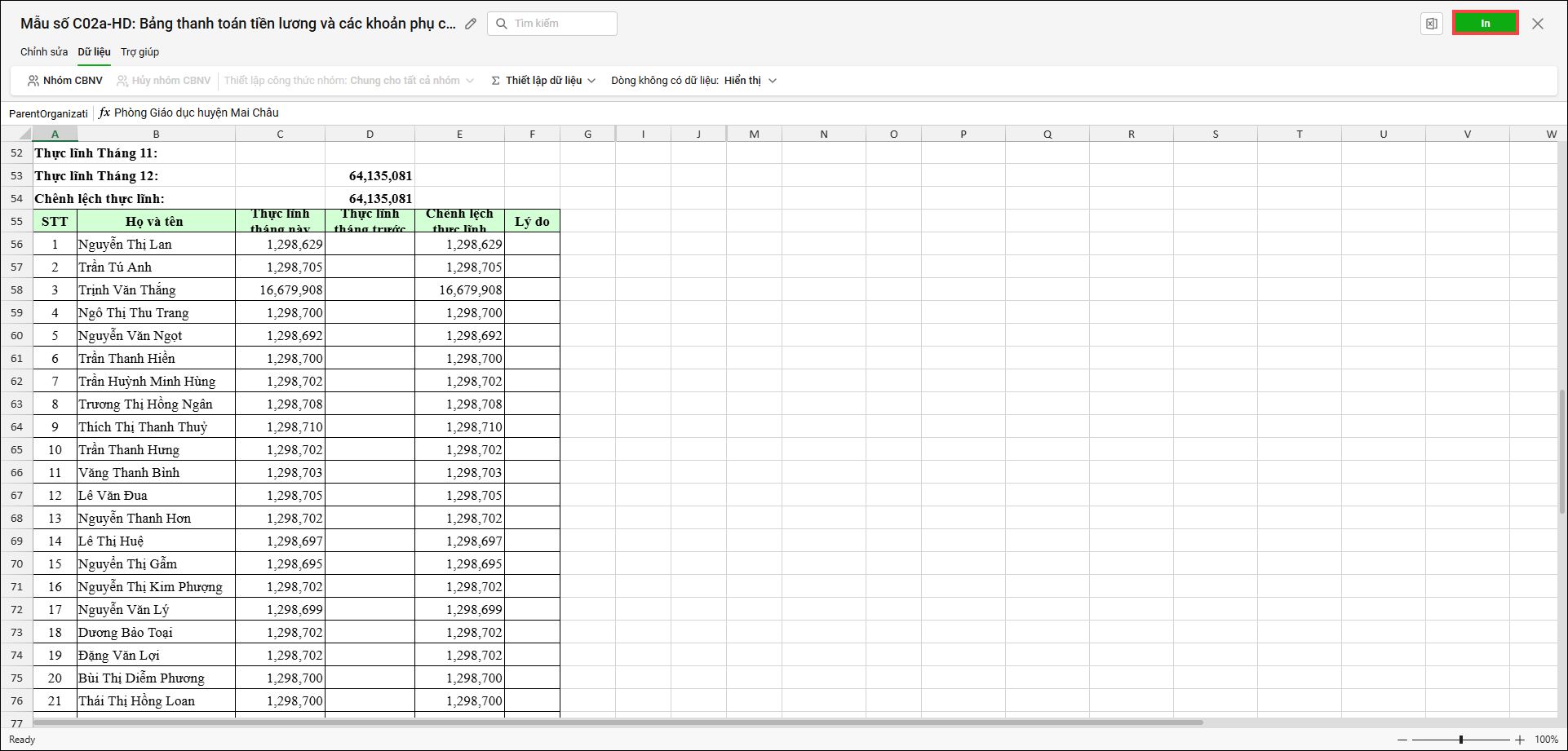
Task: Click the vertical scrollbar thumb on the right
Action: tap(1561, 451)
